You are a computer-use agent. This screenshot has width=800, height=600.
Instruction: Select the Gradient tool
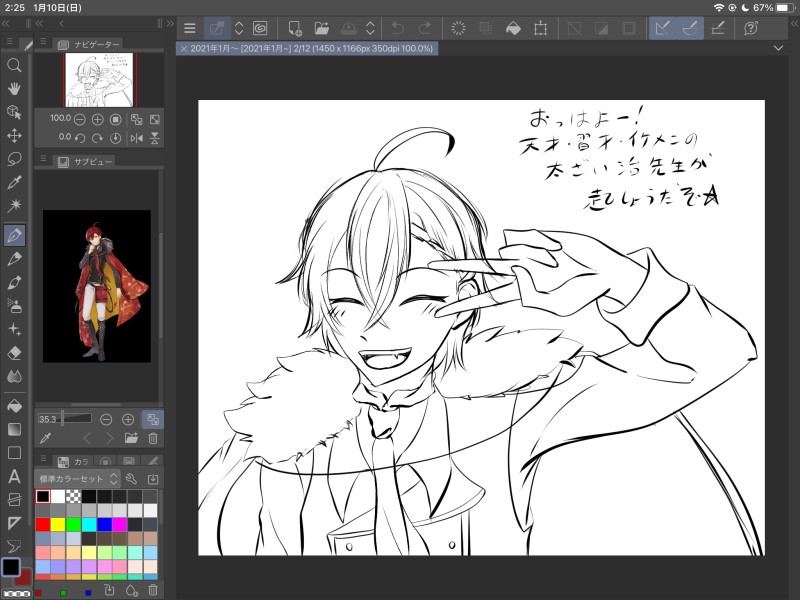point(14,430)
